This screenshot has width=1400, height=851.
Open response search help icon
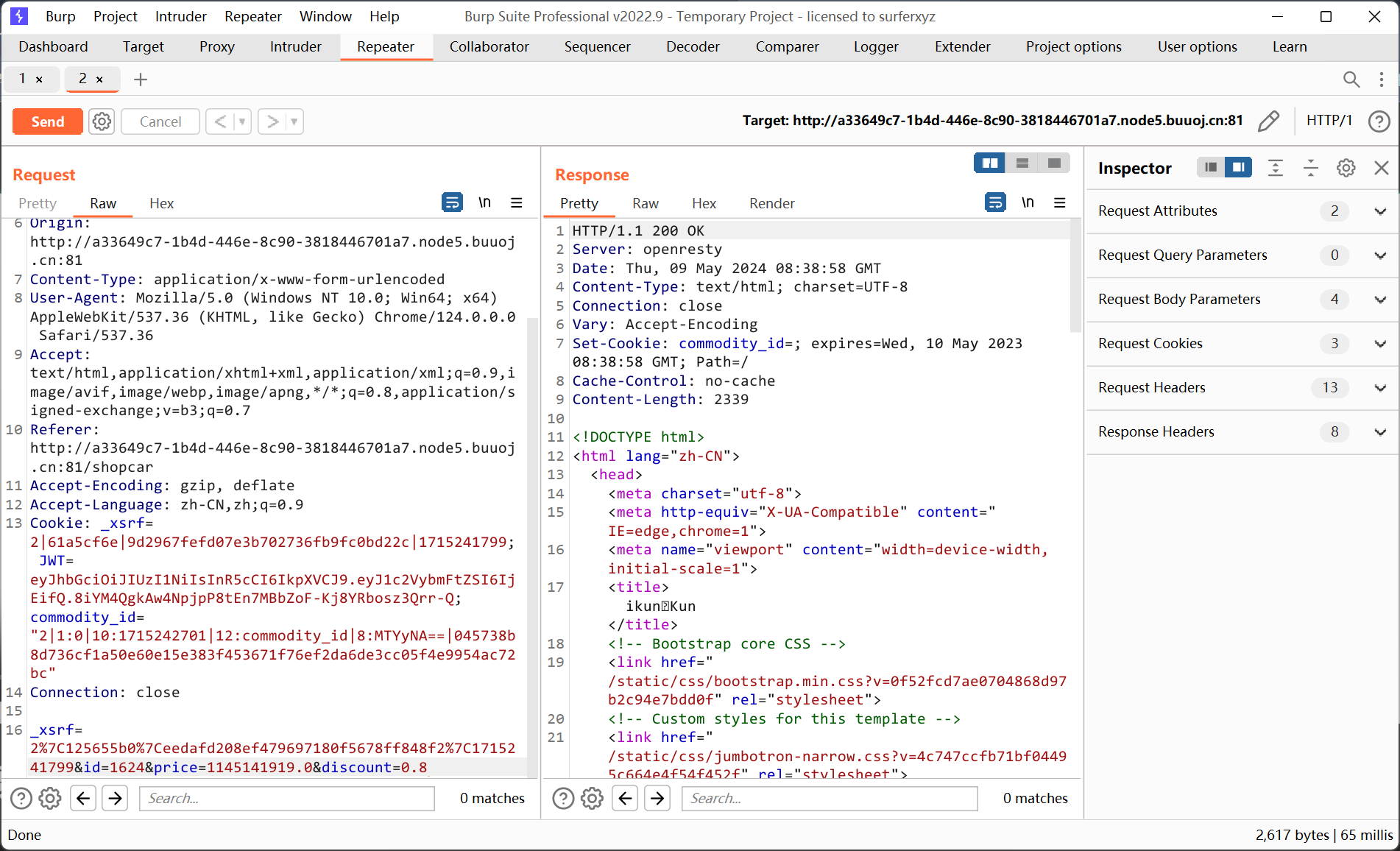(x=563, y=798)
